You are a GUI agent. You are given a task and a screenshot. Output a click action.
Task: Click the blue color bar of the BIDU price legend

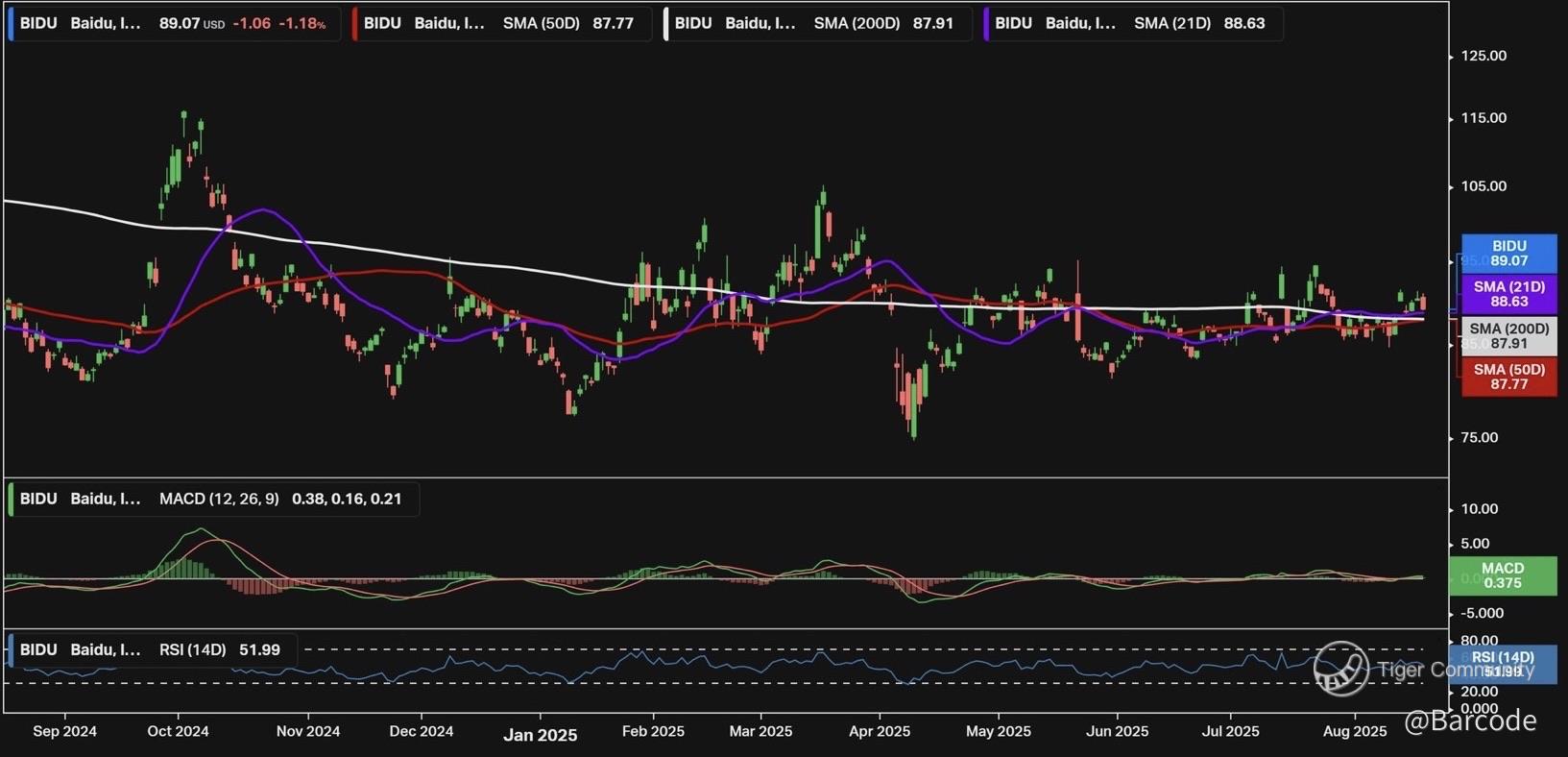(11, 23)
